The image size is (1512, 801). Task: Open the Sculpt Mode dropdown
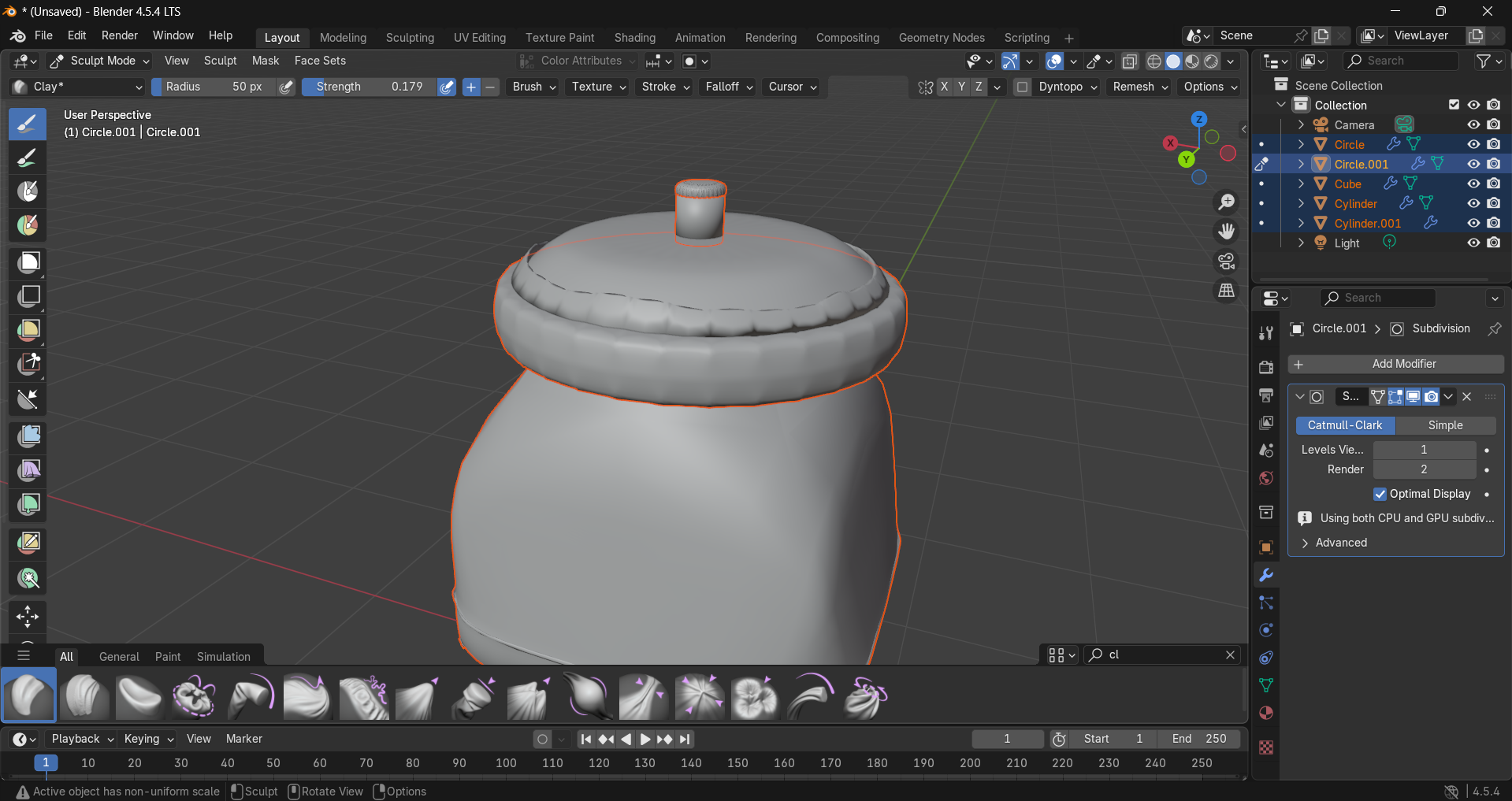tap(99, 61)
